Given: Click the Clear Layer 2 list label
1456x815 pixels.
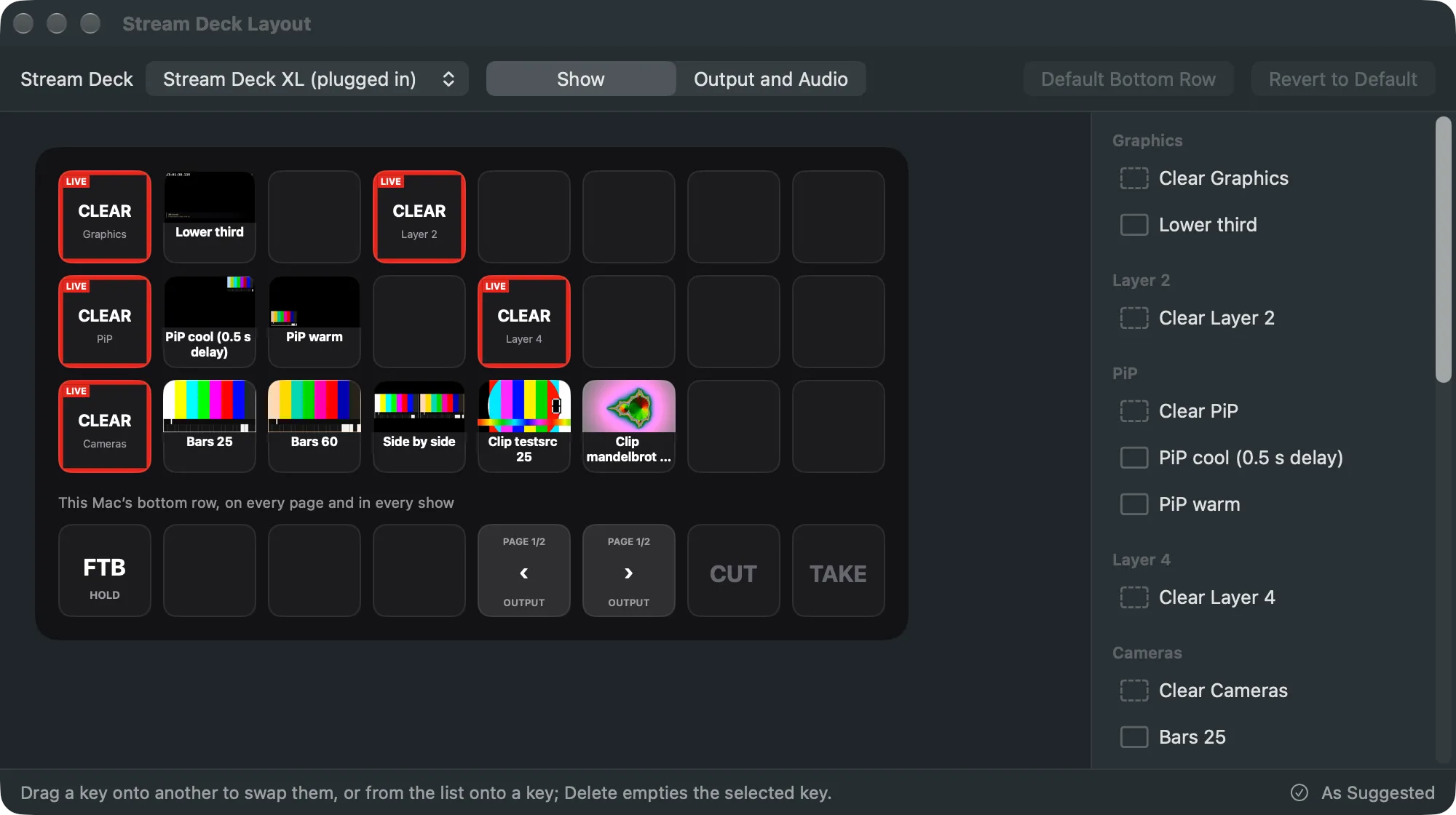Looking at the screenshot, I should click(x=1216, y=318).
